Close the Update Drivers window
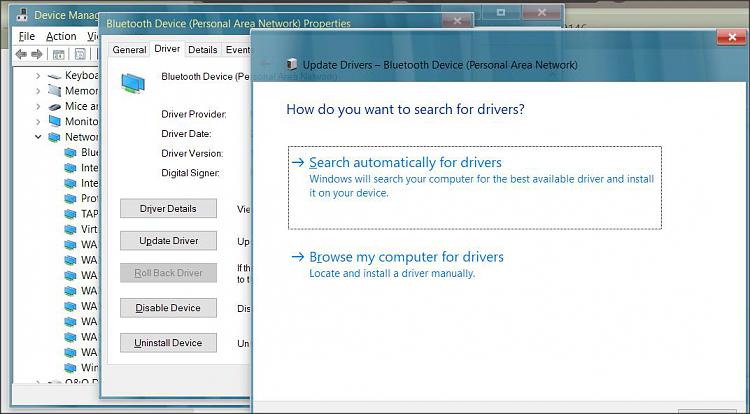This screenshot has height=414, width=750. point(732,37)
